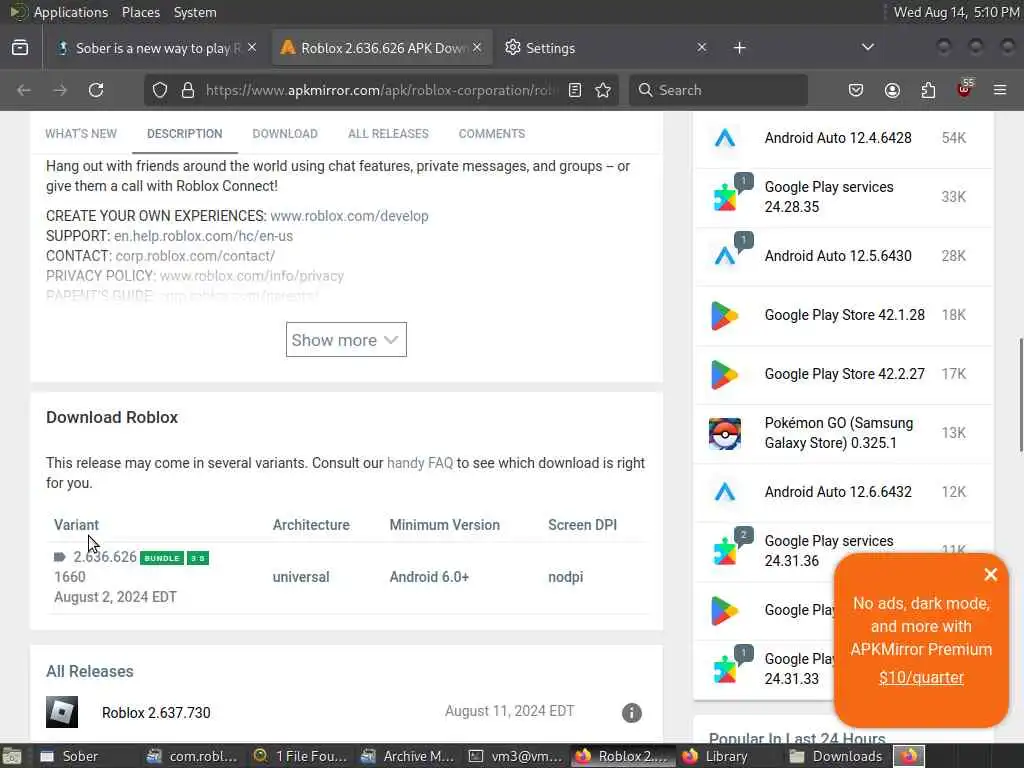Screen dimensions: 1024x768
Task: Click the green BUNDLE badge
Action: (x=162, y=558)
